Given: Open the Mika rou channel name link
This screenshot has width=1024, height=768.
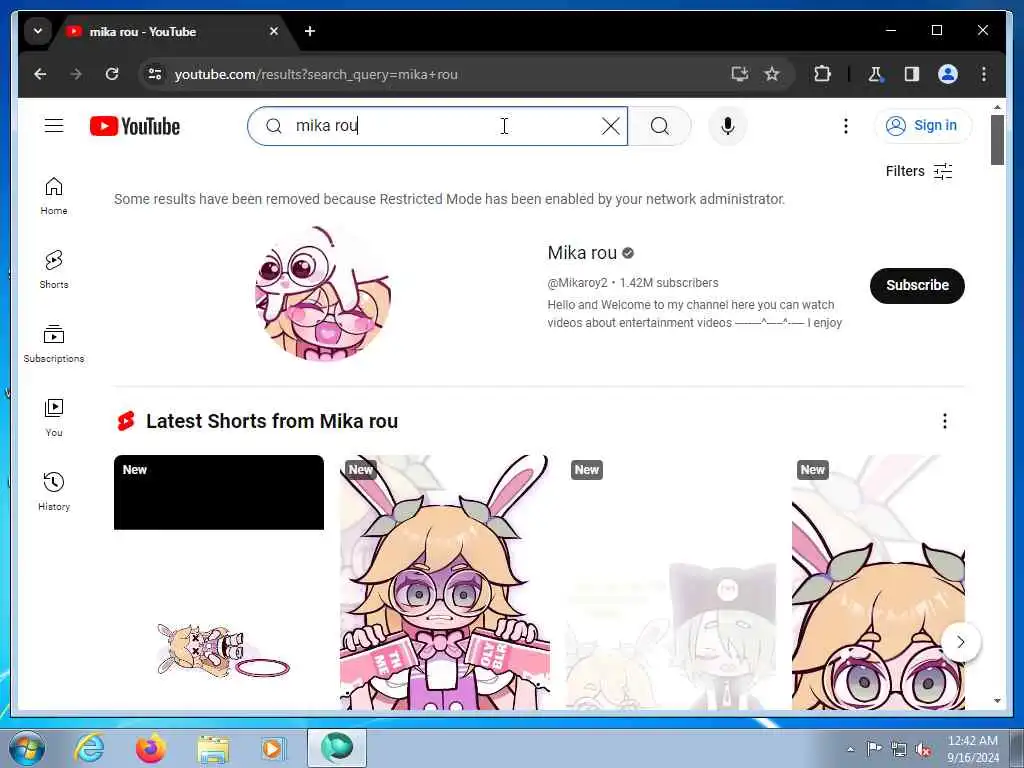Looking at the screenshot, I should pyautogui.click(x=582, y=253).
